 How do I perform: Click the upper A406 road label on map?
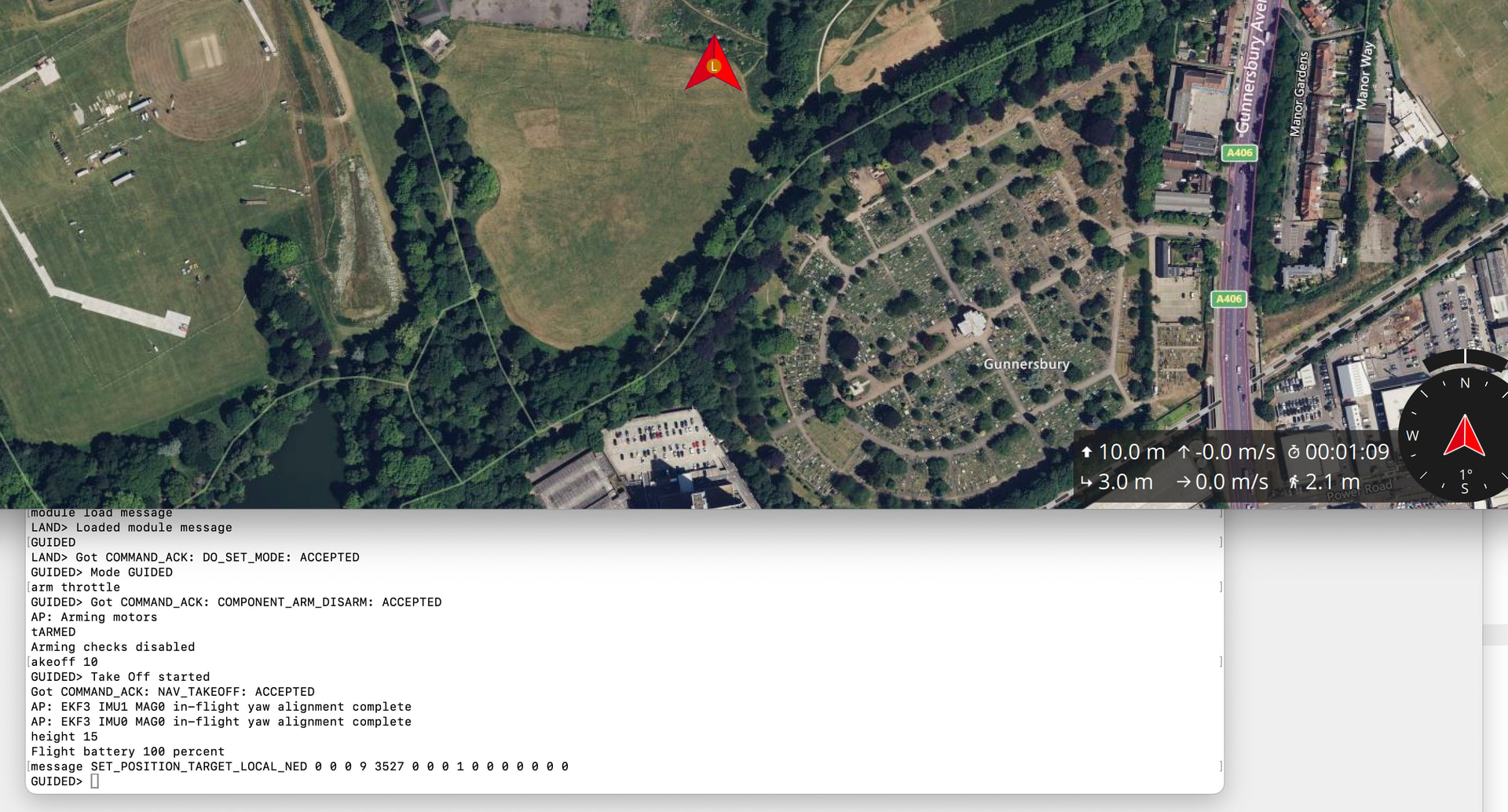point(1239,153)
